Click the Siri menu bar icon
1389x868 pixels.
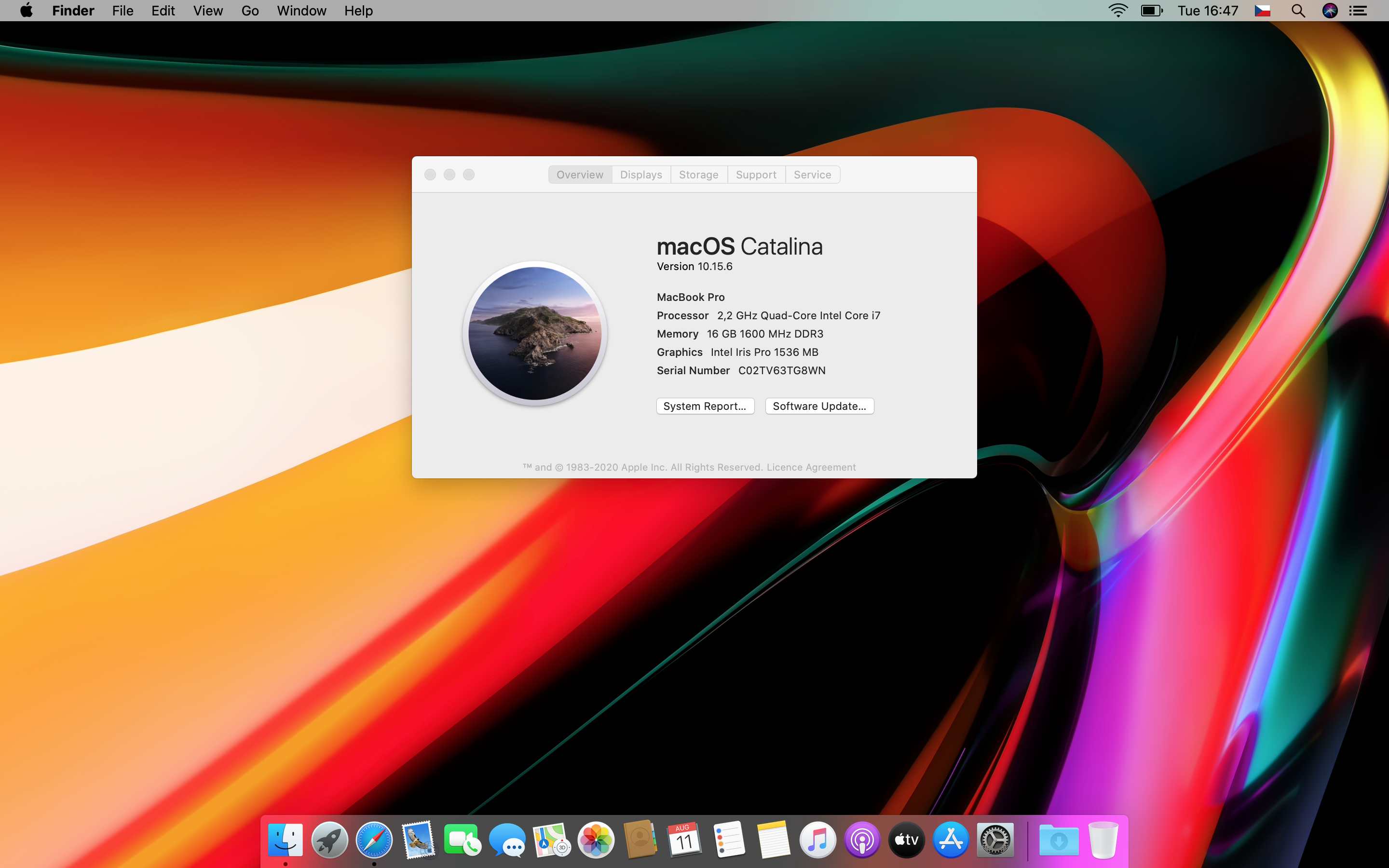[x=1330, y=11]
